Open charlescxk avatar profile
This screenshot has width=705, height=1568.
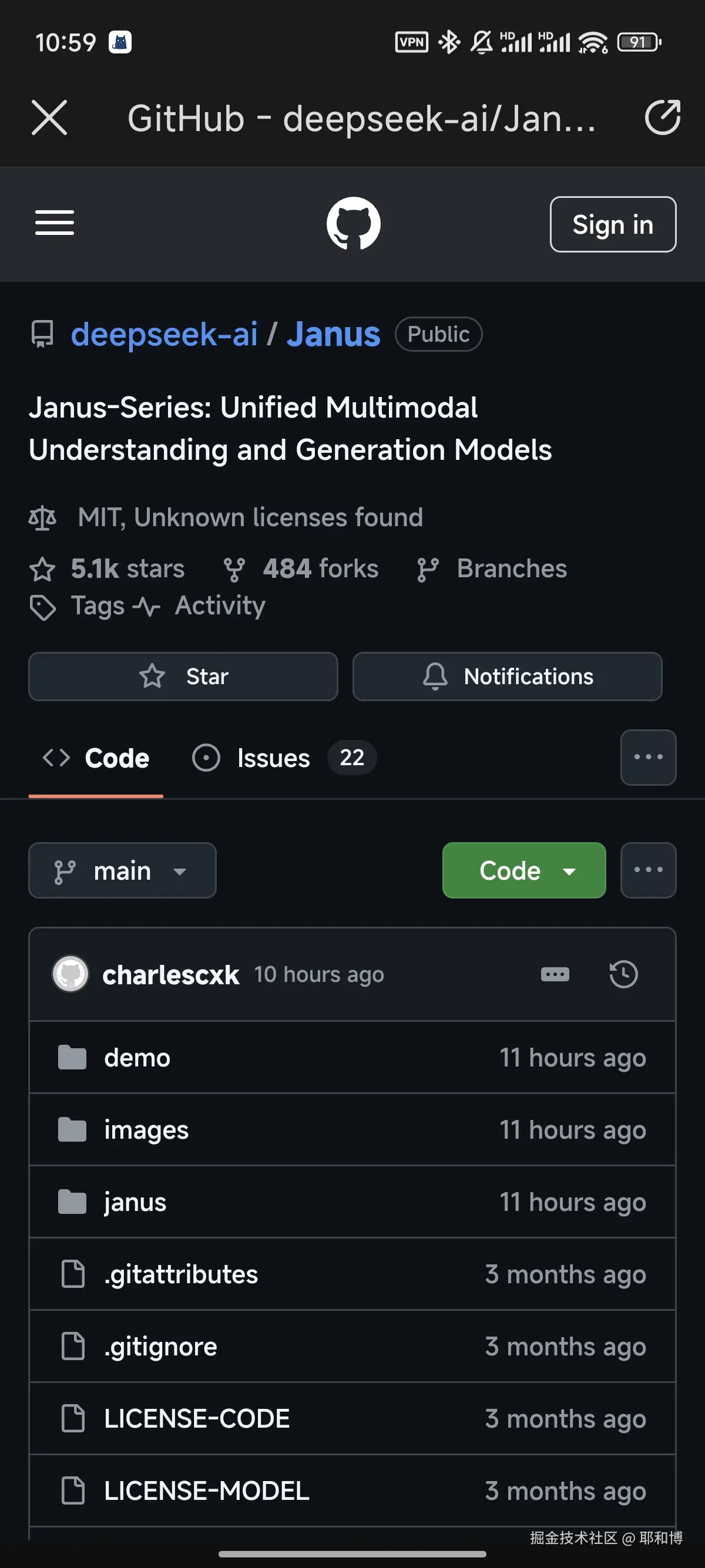[x=70, y=974]
